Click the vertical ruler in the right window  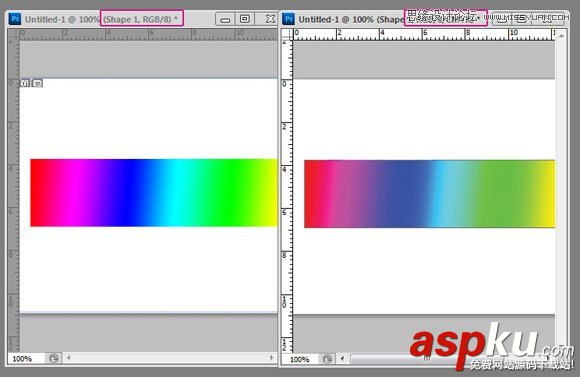pos(287,196)
